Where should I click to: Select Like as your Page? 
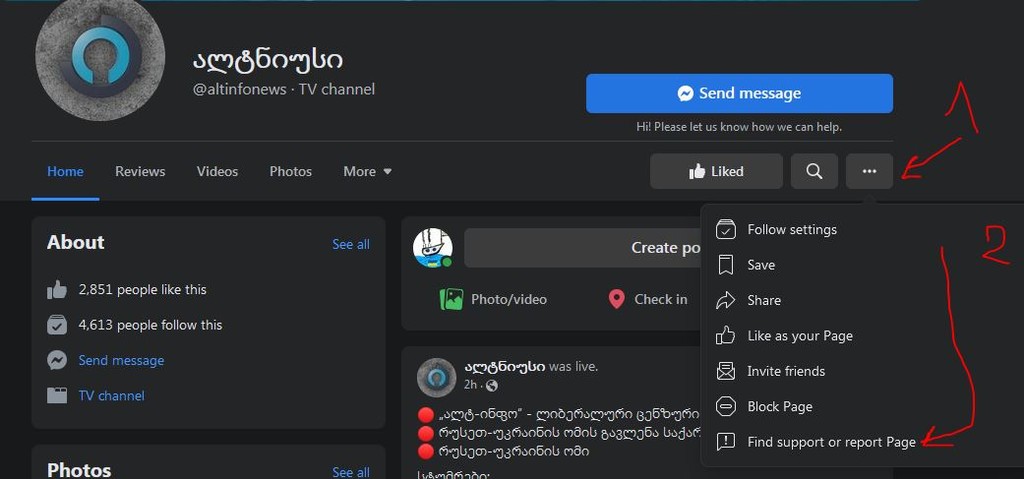tap(862, 335)
